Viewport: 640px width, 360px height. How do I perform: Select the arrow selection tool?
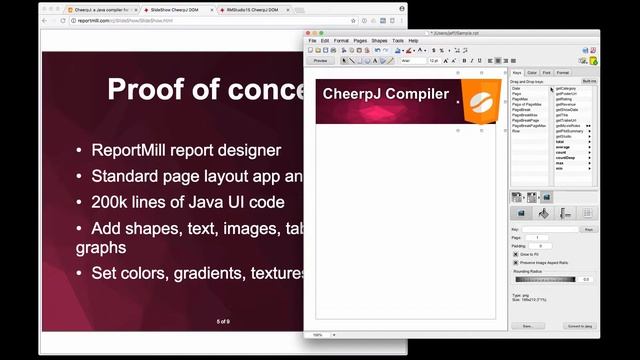344,61
